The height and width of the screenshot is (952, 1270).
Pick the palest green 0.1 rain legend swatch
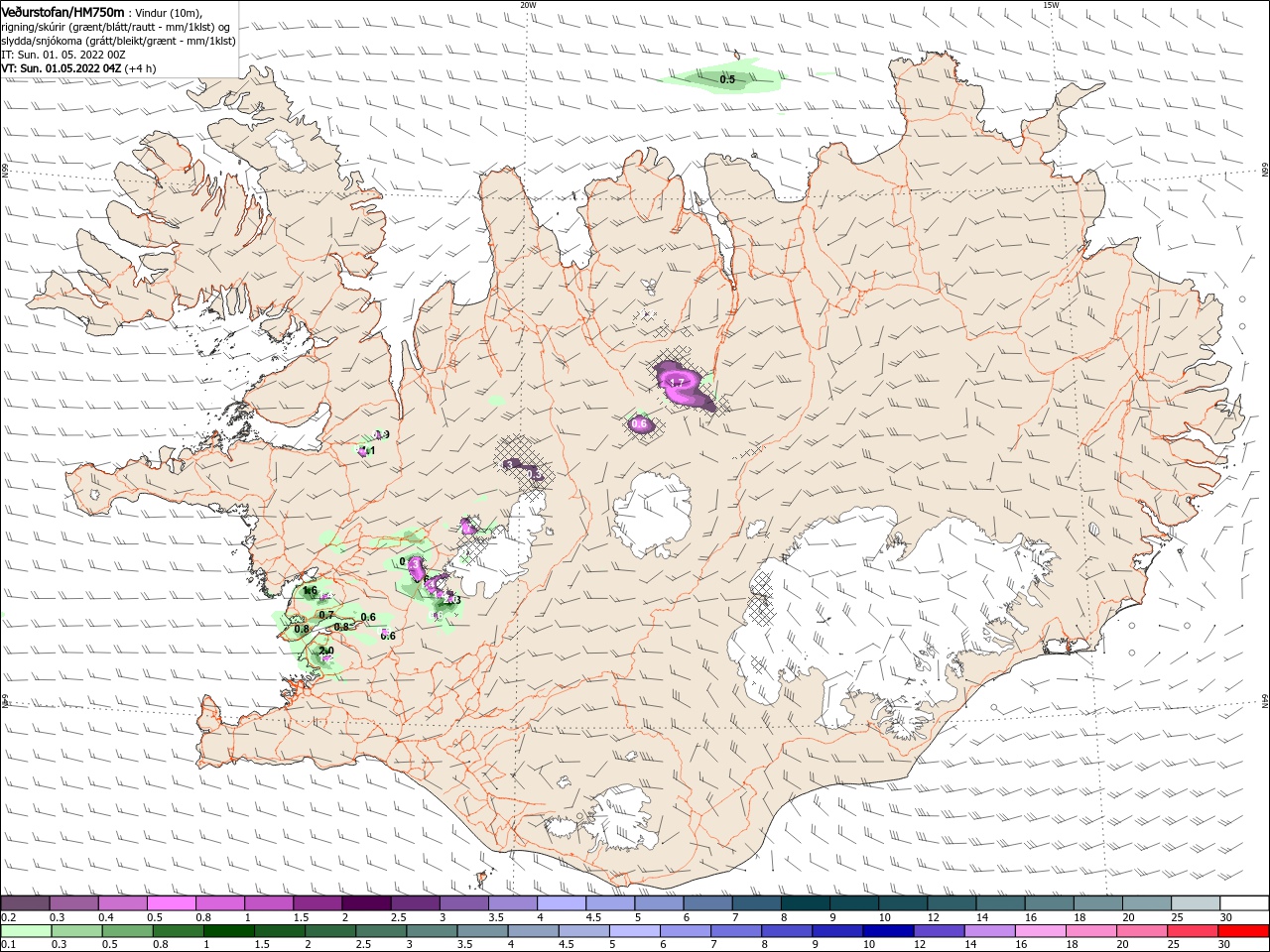(27, 931)
